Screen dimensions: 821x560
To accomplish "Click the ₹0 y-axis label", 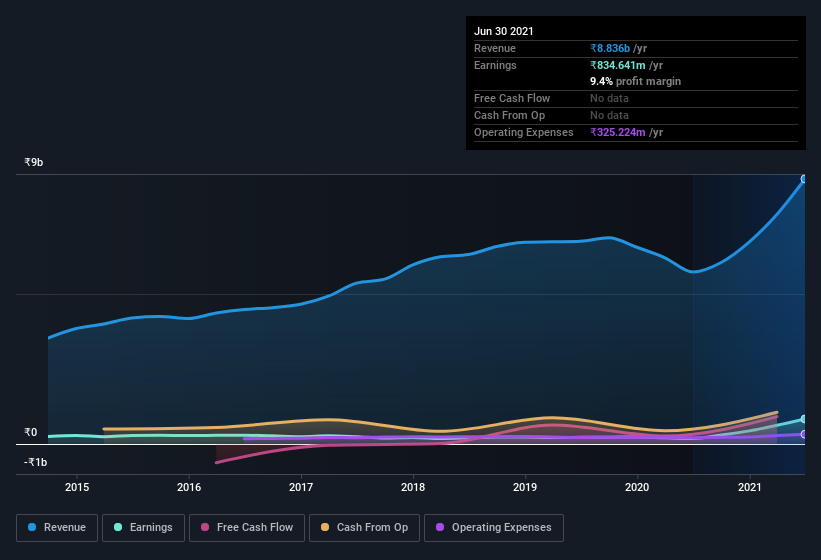I will [31, 432].
